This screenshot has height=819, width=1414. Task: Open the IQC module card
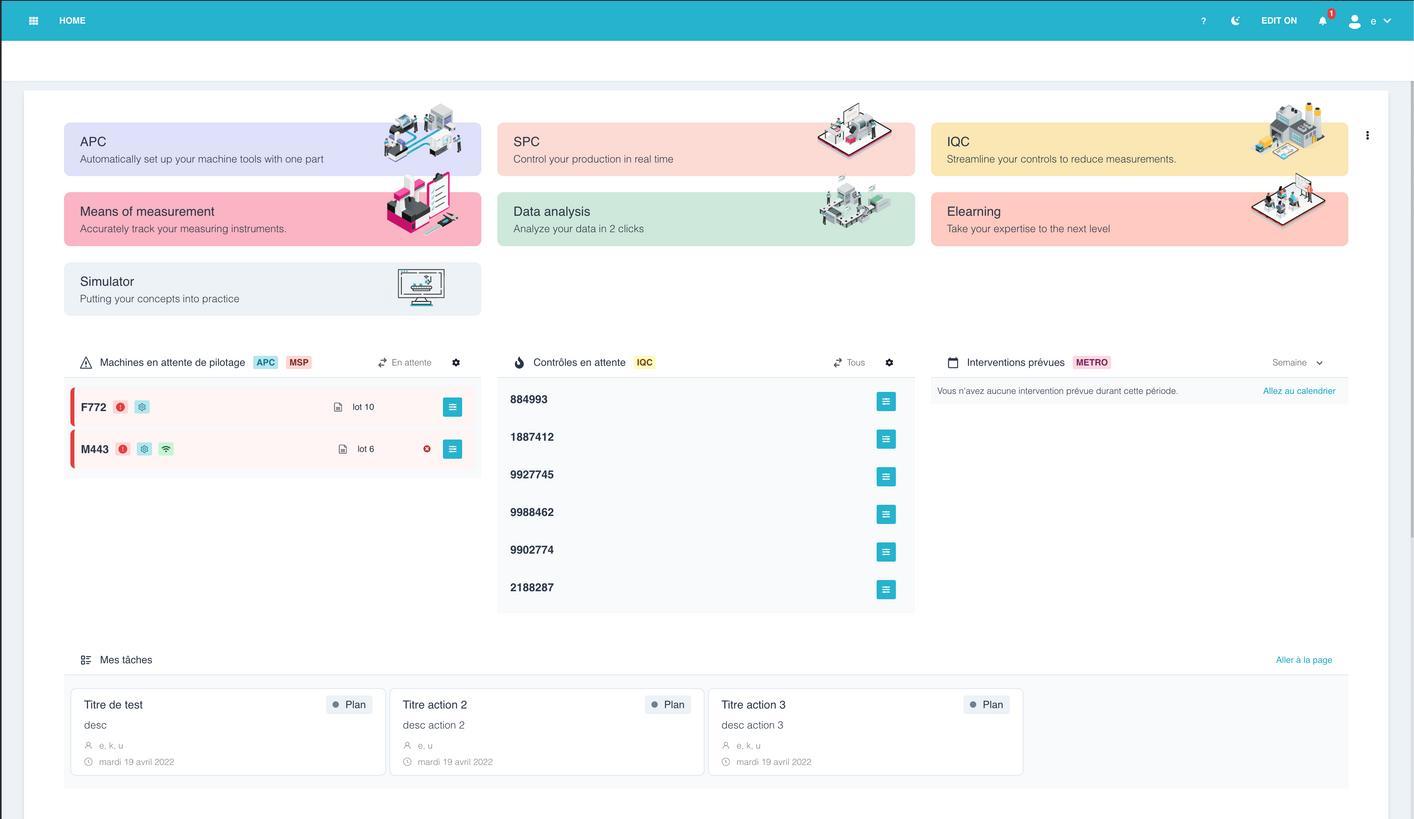(x=1139, y=149)
